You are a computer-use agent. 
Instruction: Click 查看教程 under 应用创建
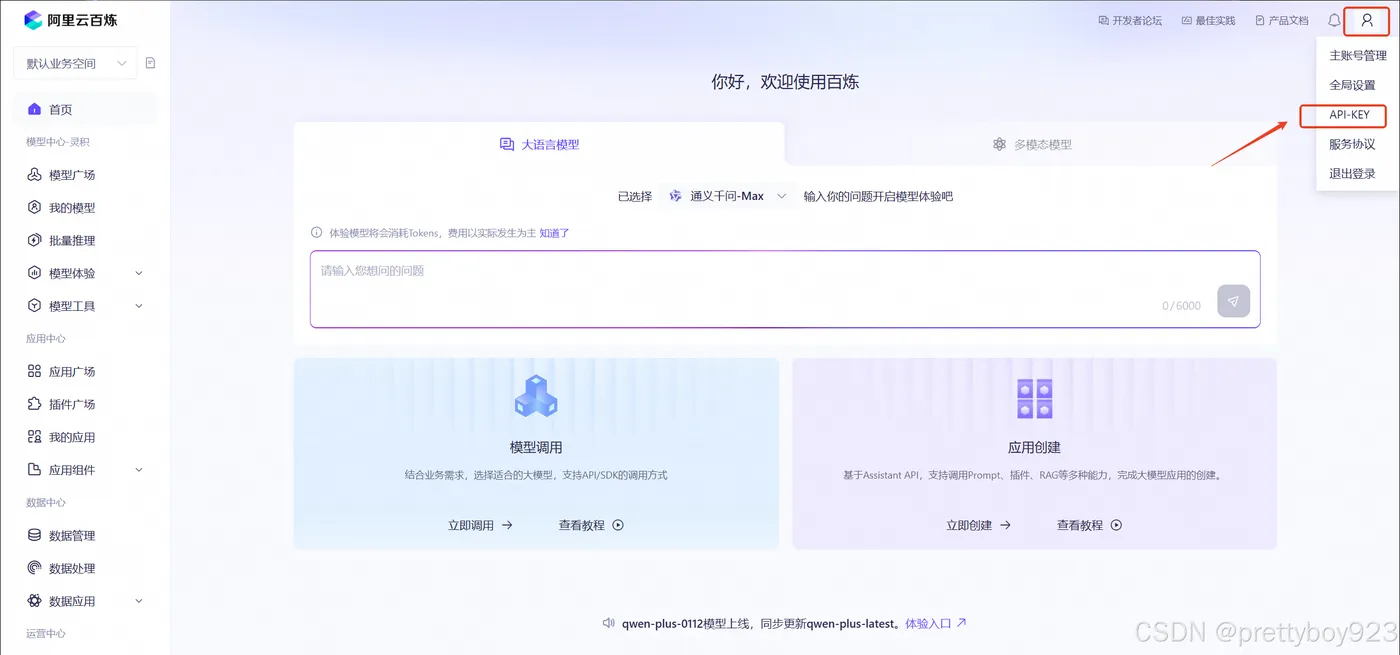(1089, 525)
